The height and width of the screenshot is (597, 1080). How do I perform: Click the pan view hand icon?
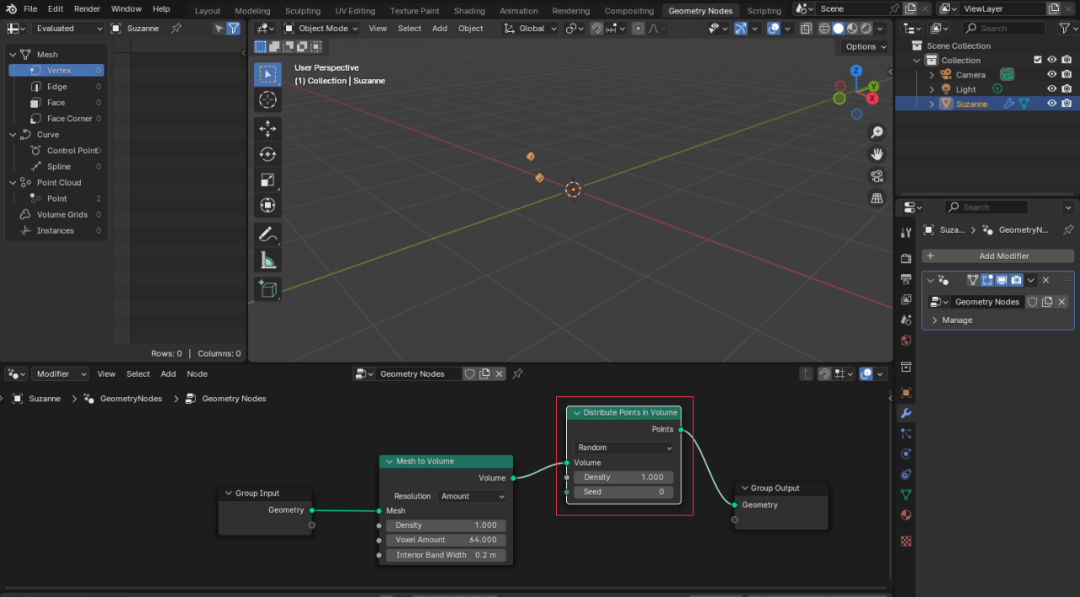point(877,154)
